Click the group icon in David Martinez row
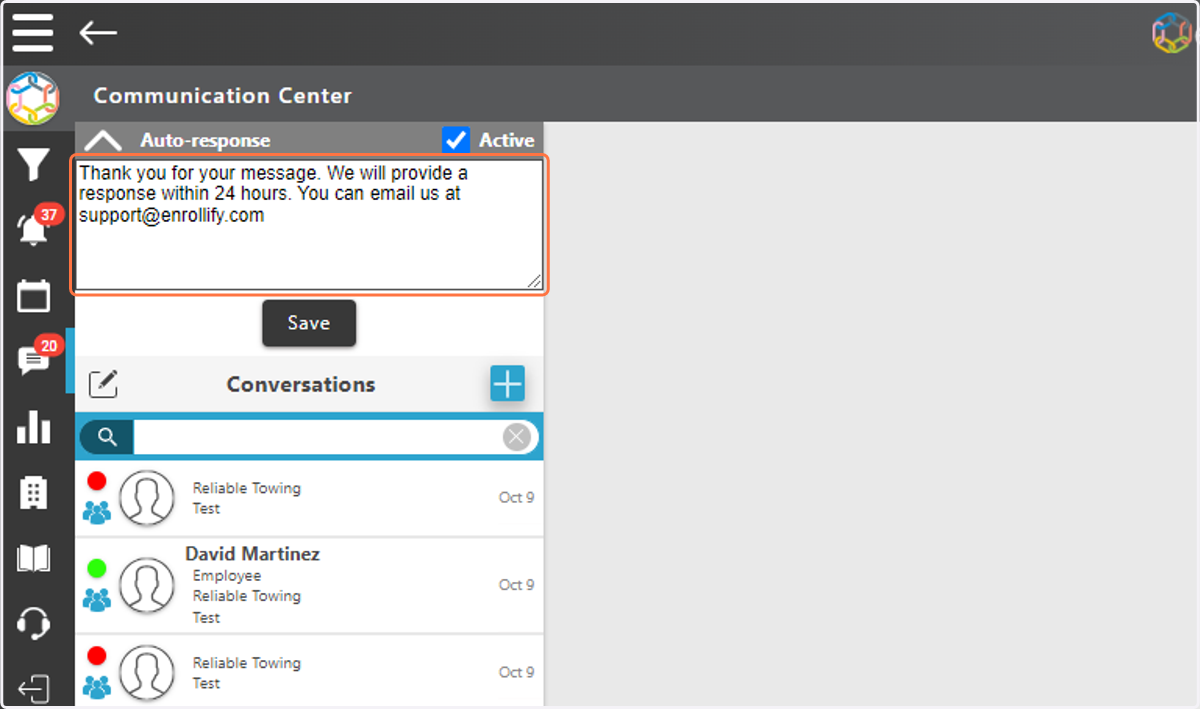 (97, 599)
